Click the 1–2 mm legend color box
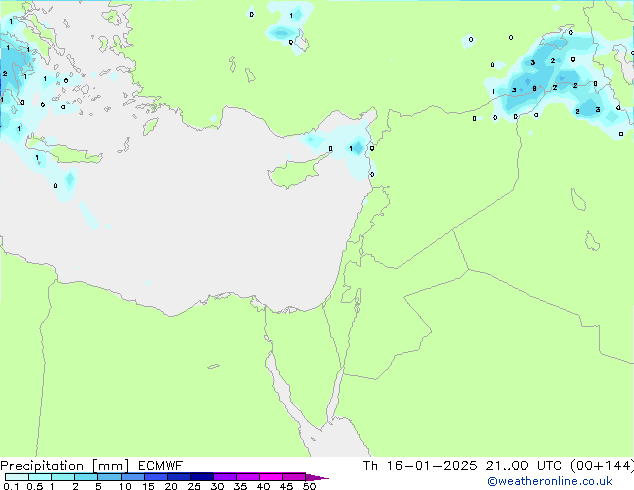Viewport: 634px width, 490px height. click(x=63, y=477)
